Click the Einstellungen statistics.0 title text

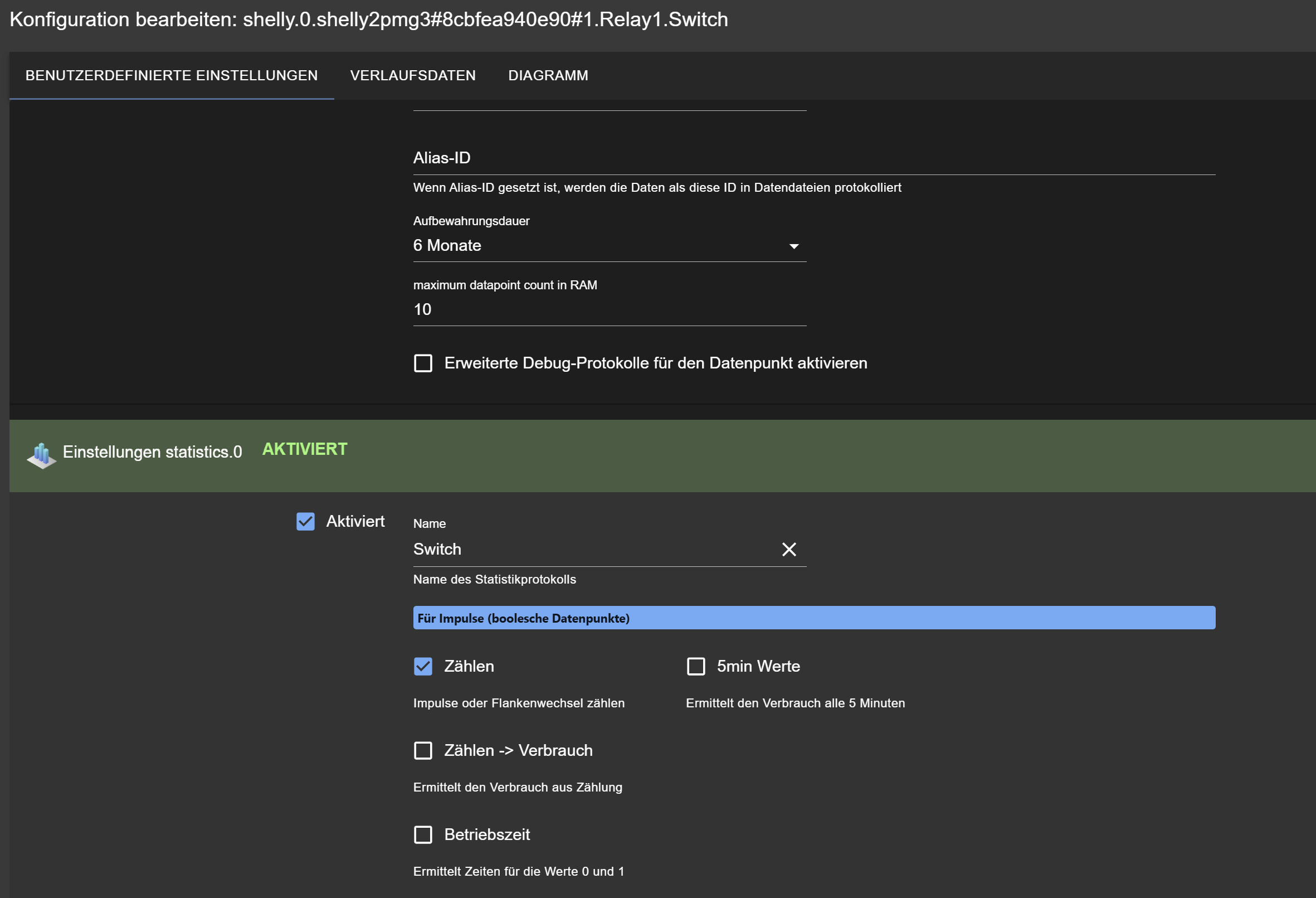point(152,452)
